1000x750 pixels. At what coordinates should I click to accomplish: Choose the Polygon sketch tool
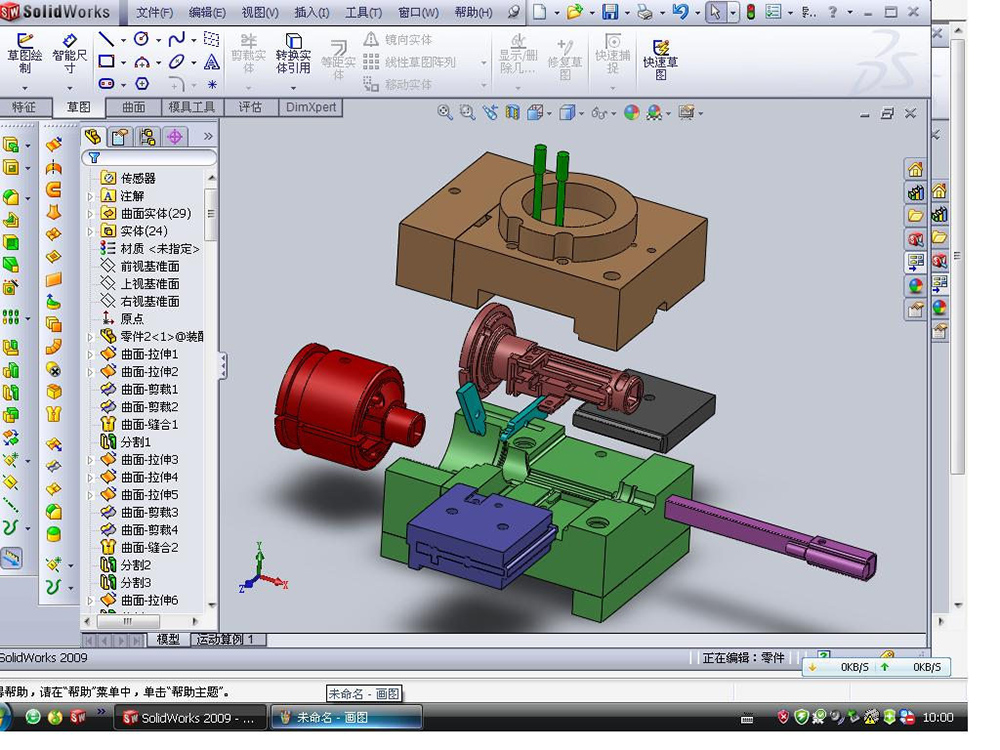point(142,84)
